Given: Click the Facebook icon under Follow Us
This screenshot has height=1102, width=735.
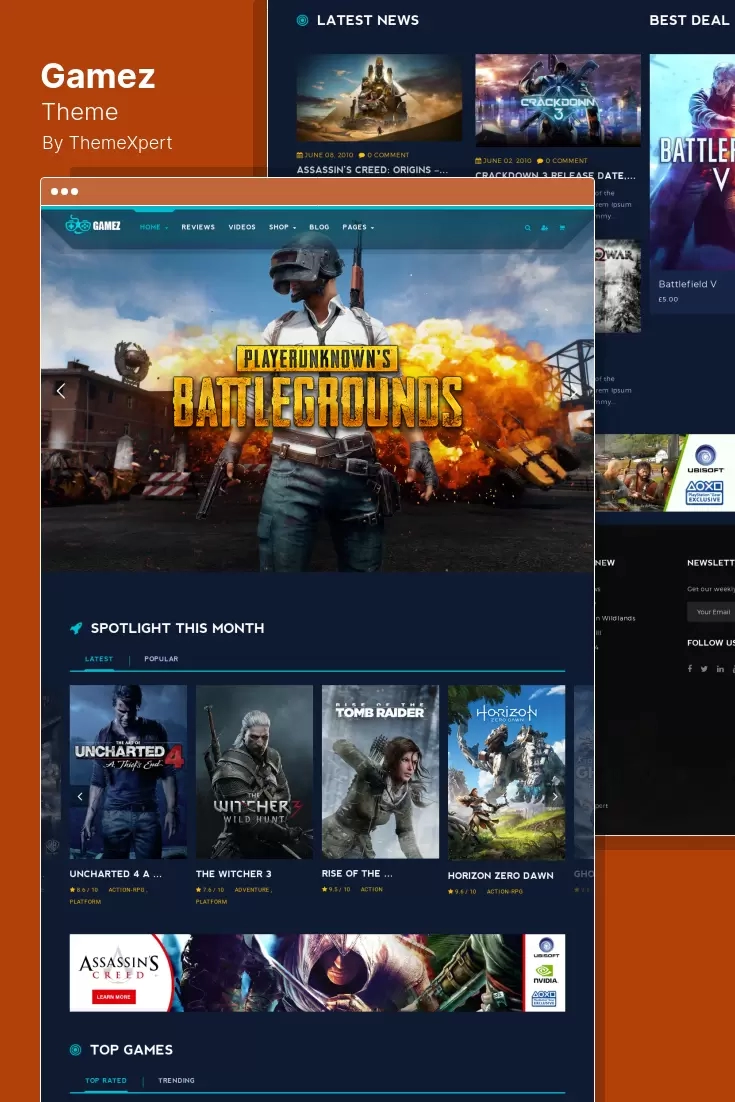Looking at the screenshot, I should tap(690, 669).
